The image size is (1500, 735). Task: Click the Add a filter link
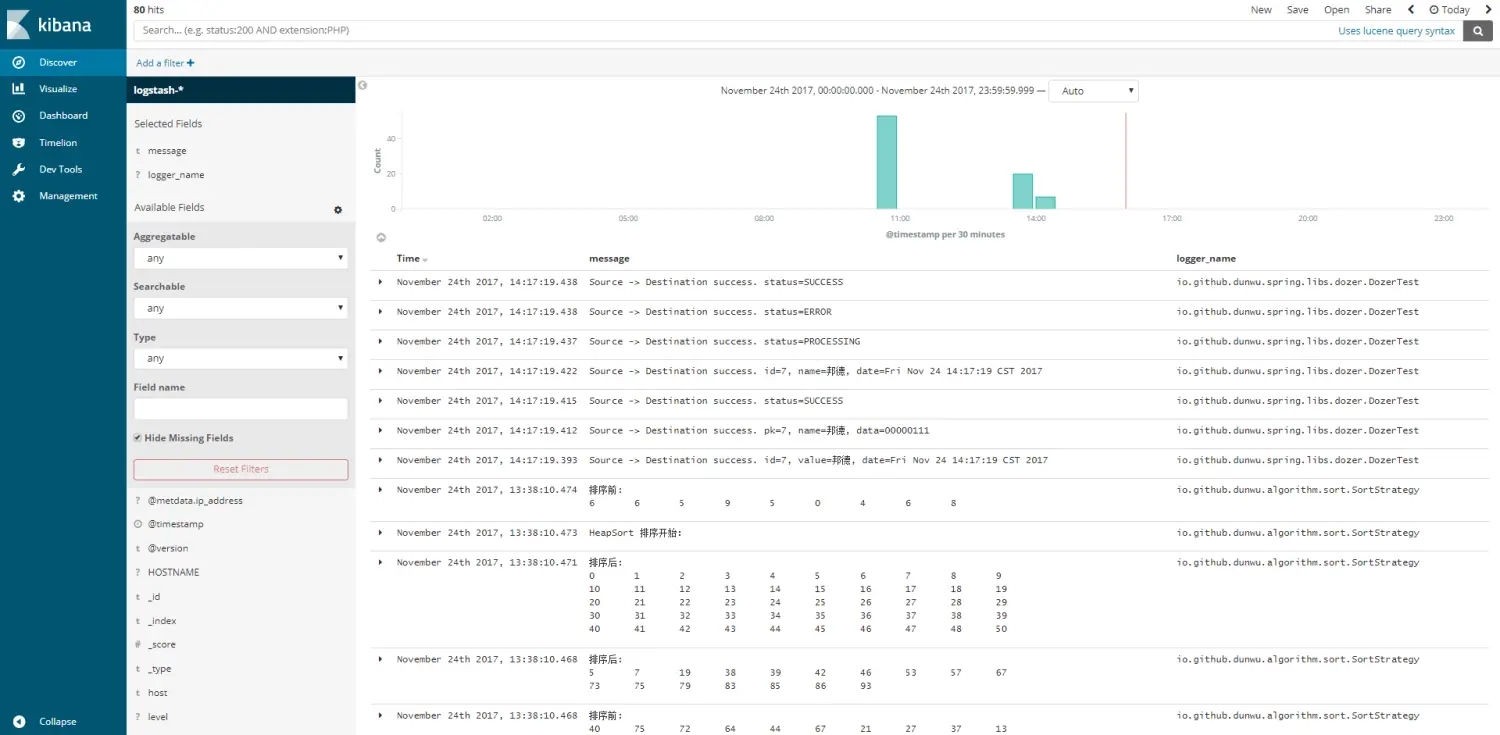[165, 63]
